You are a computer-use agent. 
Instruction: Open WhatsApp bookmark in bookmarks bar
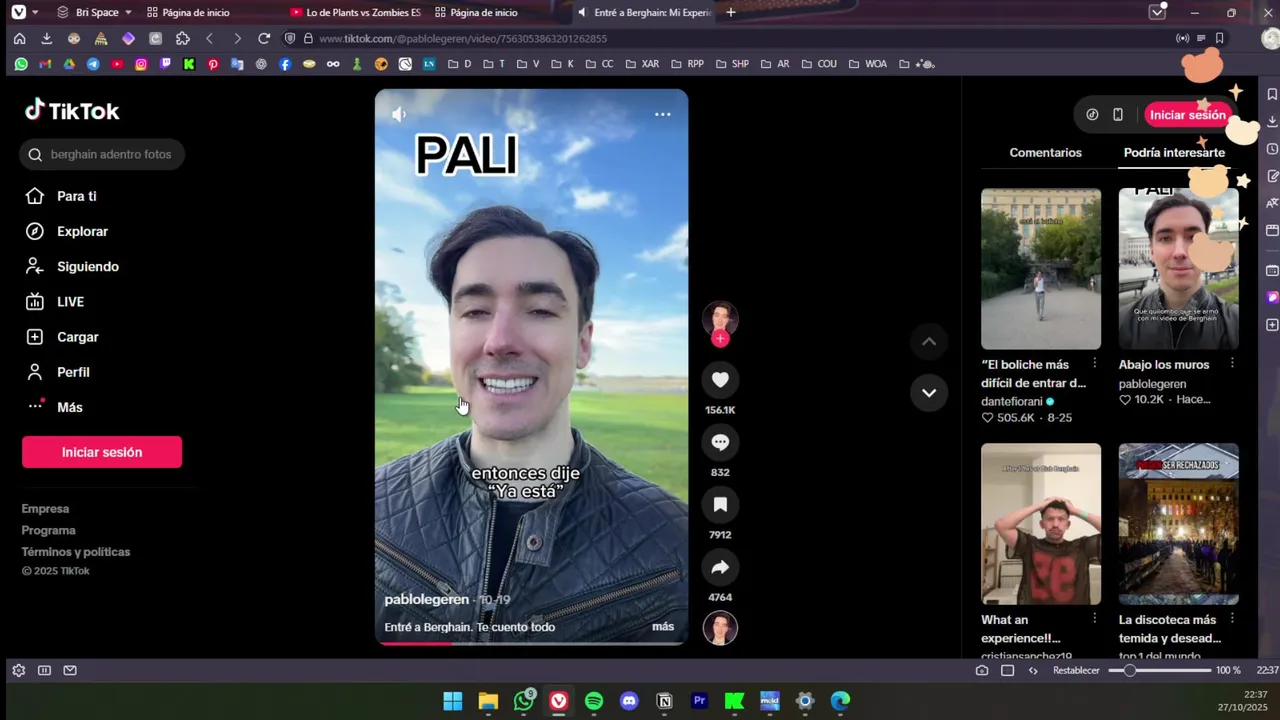pos(21,64)
